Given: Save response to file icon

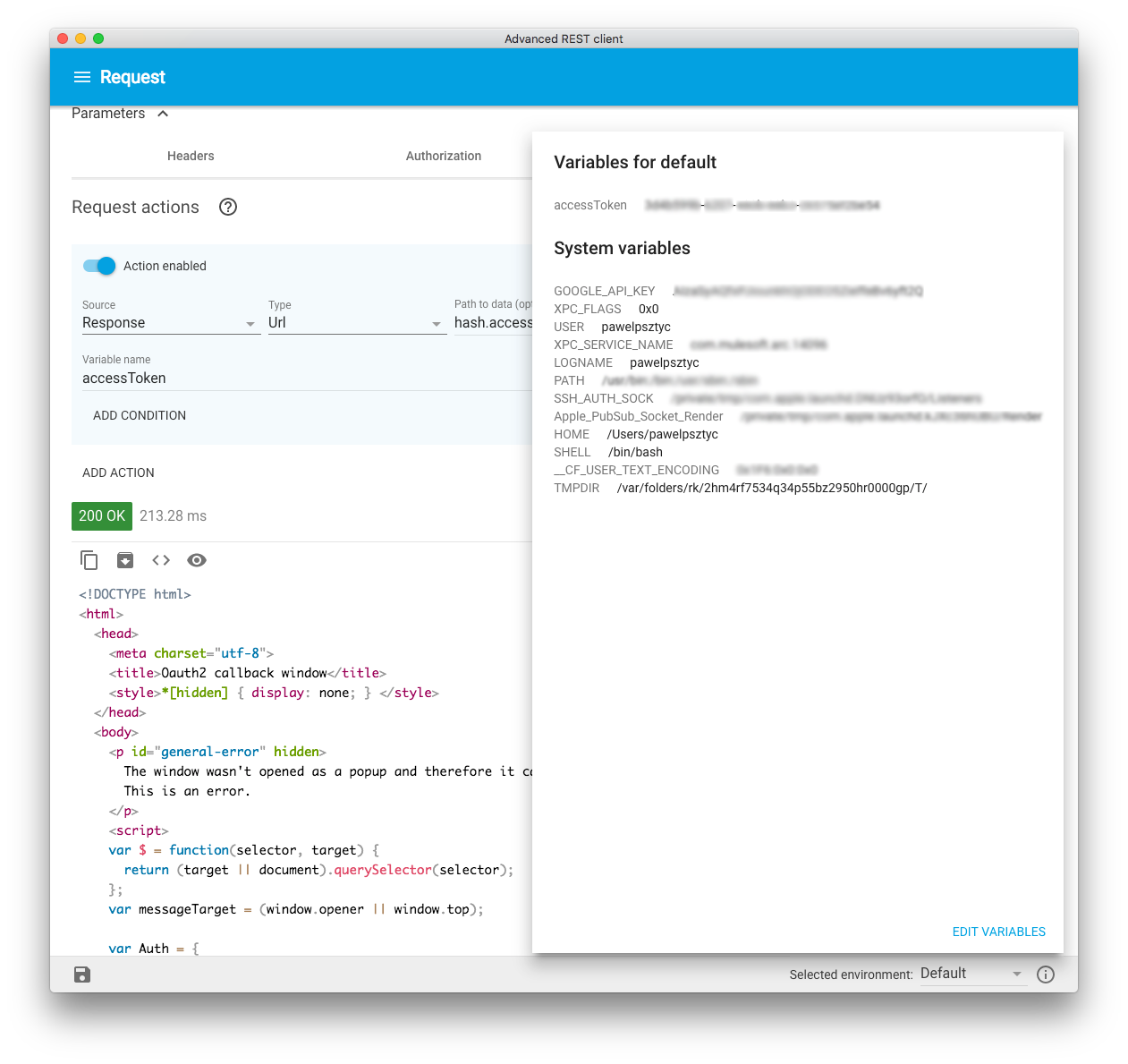Looking at the screenshot, I should pyautogui.click(x=125, y=560).
